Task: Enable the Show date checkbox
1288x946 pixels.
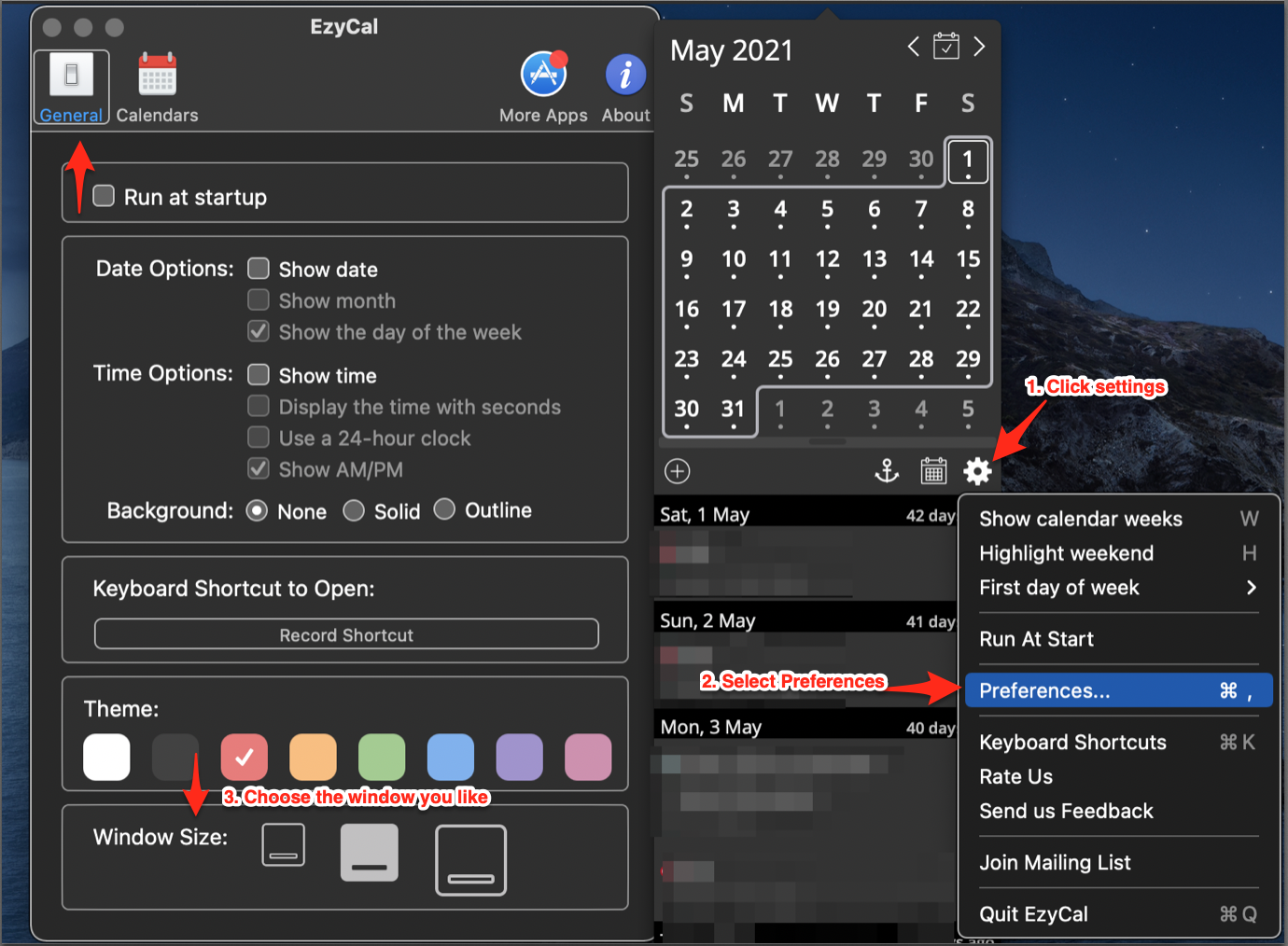Action: (x=259, y=269)
